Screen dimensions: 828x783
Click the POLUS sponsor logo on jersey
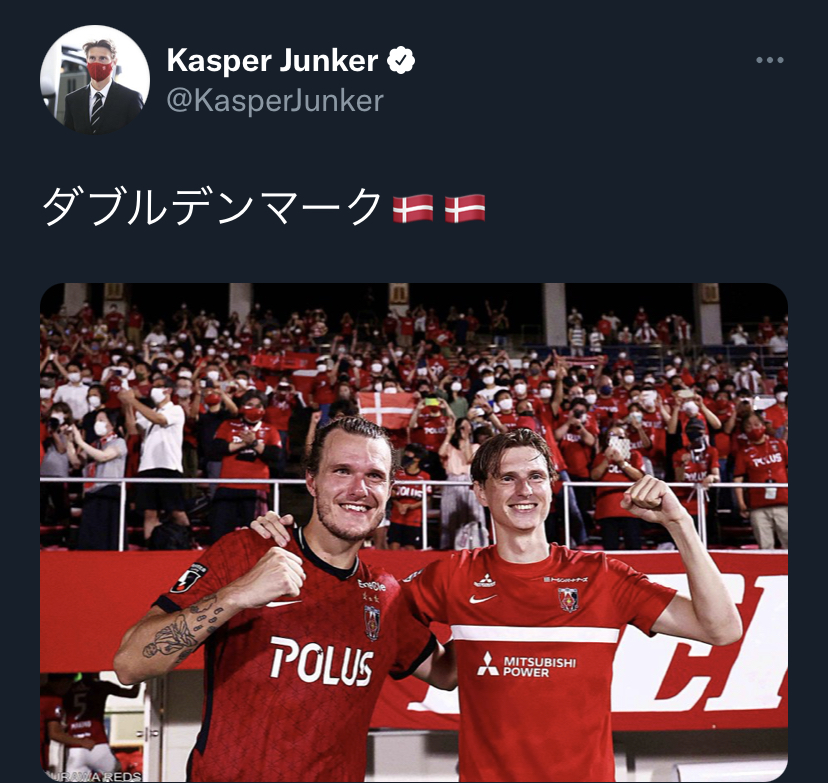pyautogui.click(x=322, y=662)
